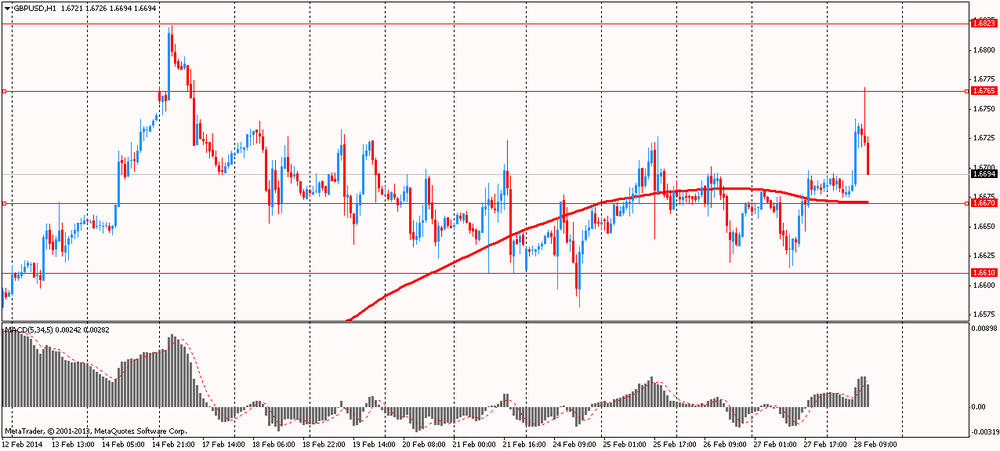Click the 12 Feb 2014 date label
Viewport: 1000px width, 451px height.
point(24,443)
